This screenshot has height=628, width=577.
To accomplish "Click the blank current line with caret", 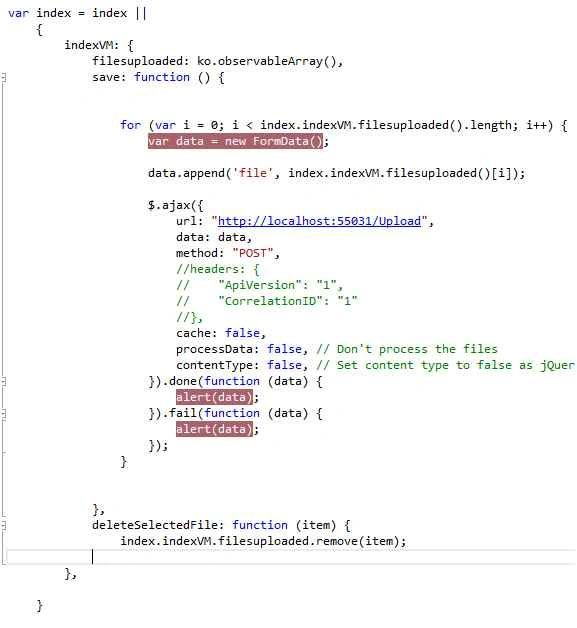I will 290,557.
